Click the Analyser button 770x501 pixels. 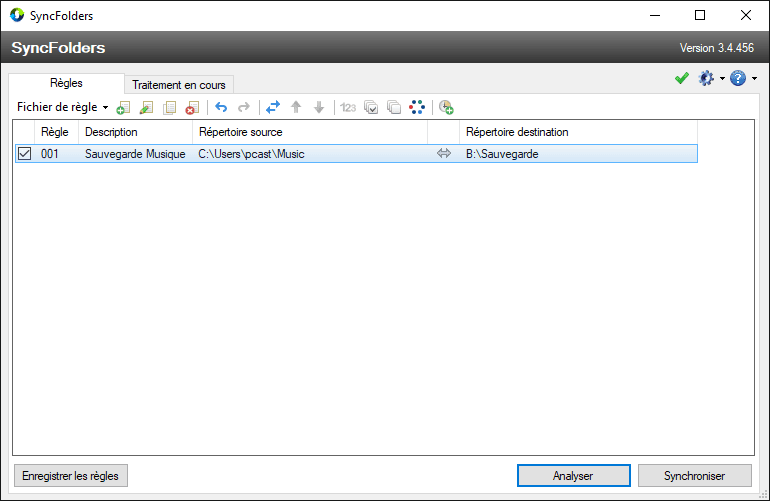(x=574, y=475)
